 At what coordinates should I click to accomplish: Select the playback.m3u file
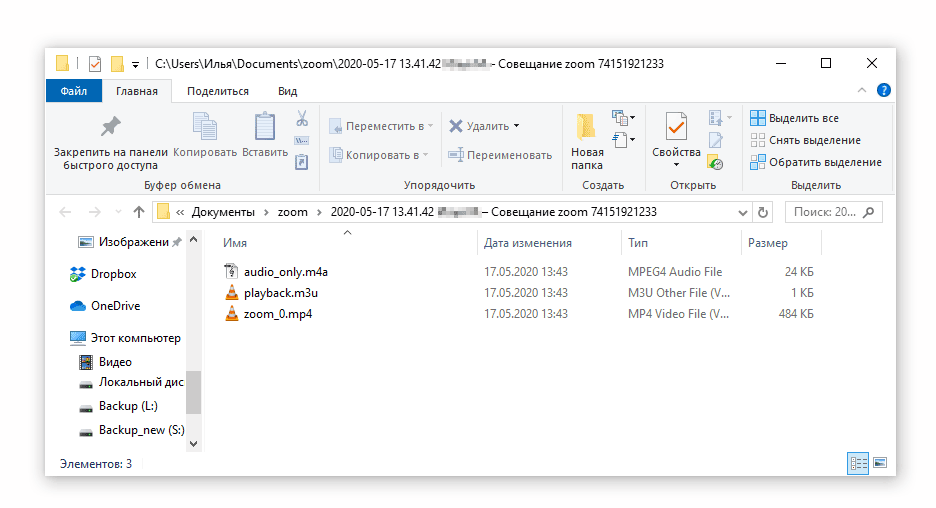pyautogui.click(x=281, y=293)
